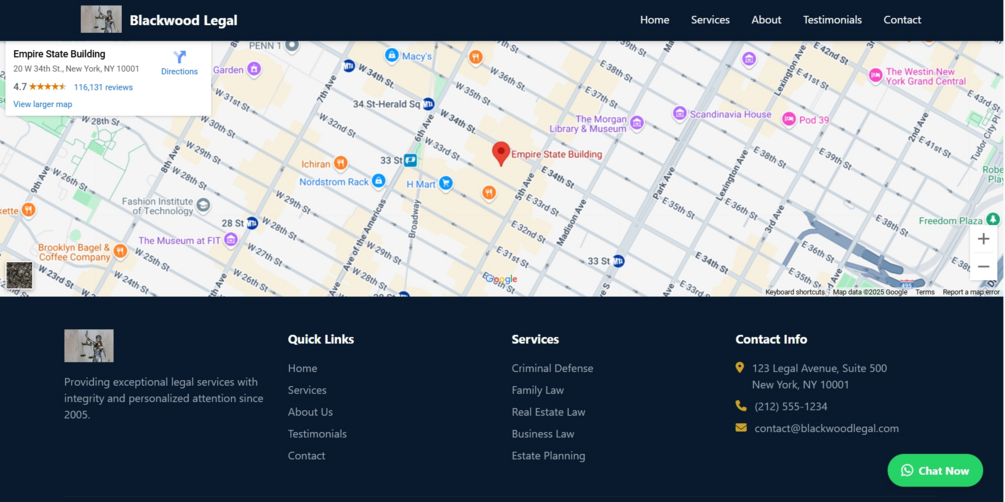Click Report a map error link

[971, 292]
